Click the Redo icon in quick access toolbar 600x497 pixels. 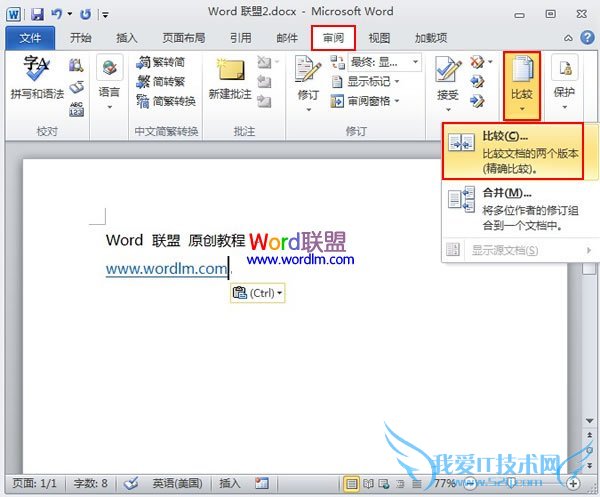pyautogui.click(x=85, y=15)
